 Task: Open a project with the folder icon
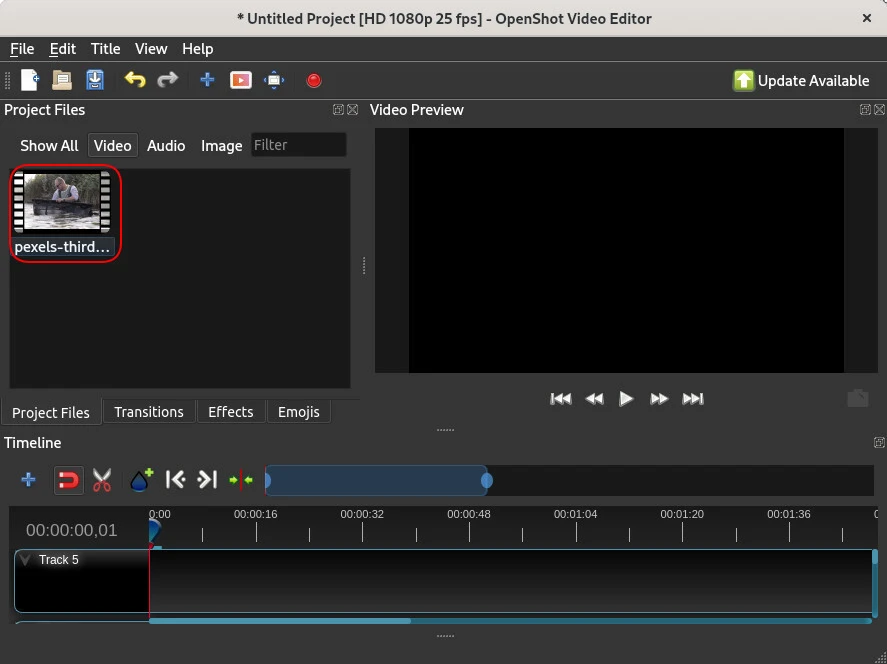[62, 80]
